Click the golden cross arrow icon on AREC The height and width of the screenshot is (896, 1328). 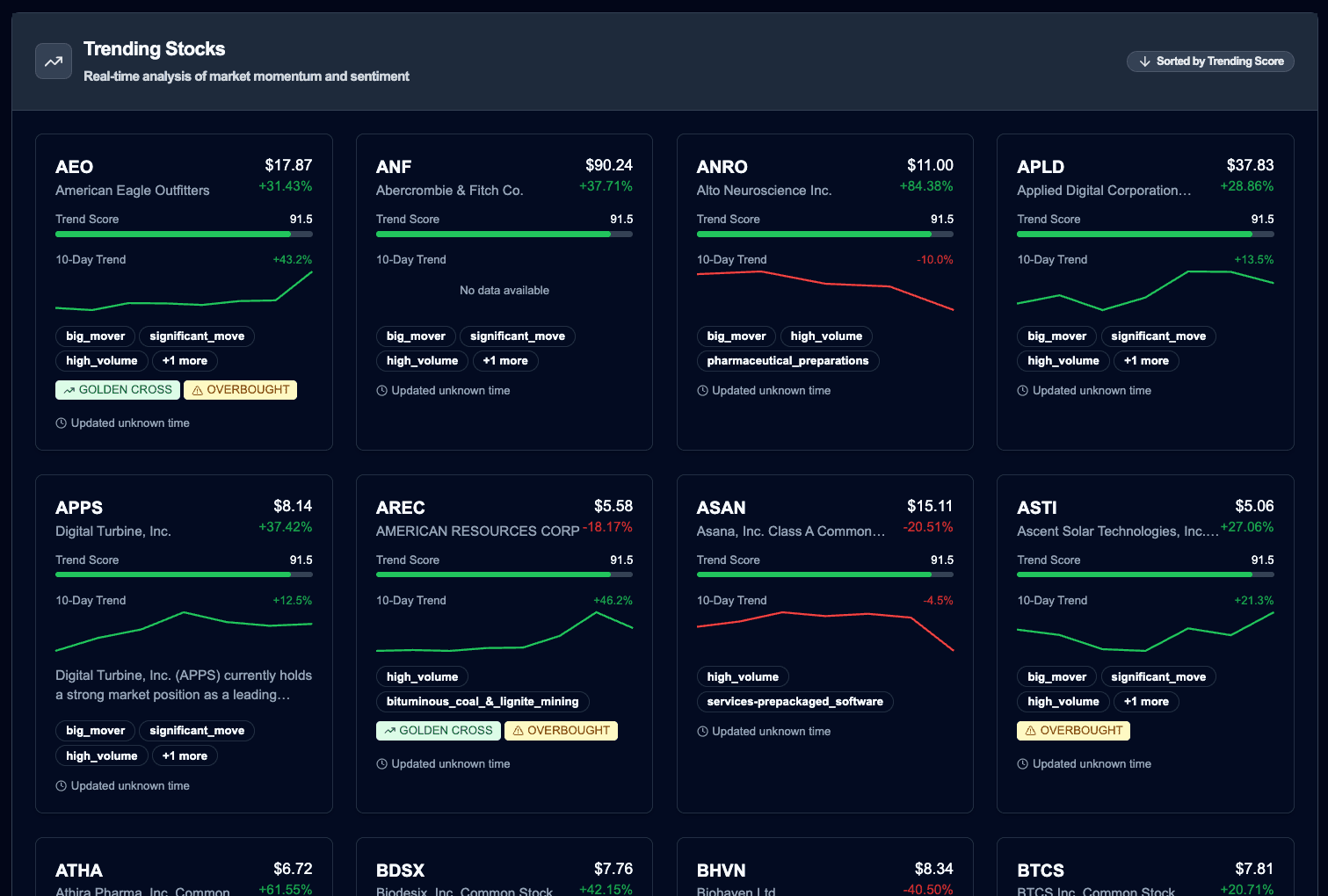[389, 730]
